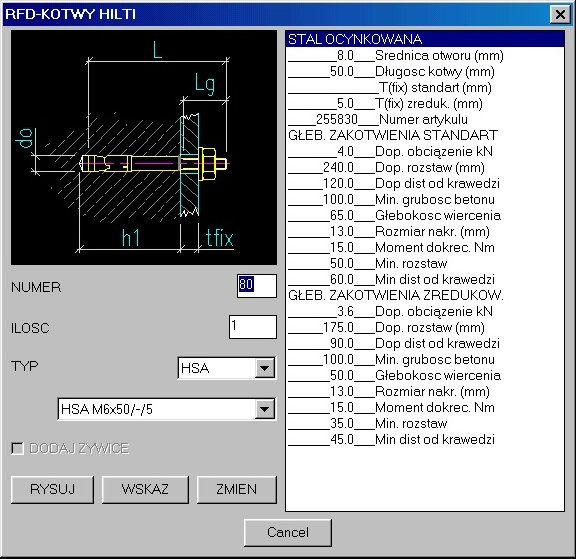Select the 50.0 Długosc kotwy (mm) row
576x559 pixels.
[x=425, y=71]
